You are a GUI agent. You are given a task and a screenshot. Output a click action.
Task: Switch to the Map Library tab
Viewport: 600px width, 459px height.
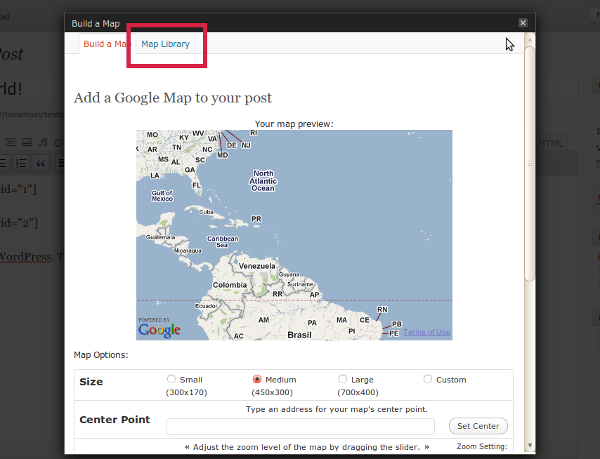(x=165, y=44)
